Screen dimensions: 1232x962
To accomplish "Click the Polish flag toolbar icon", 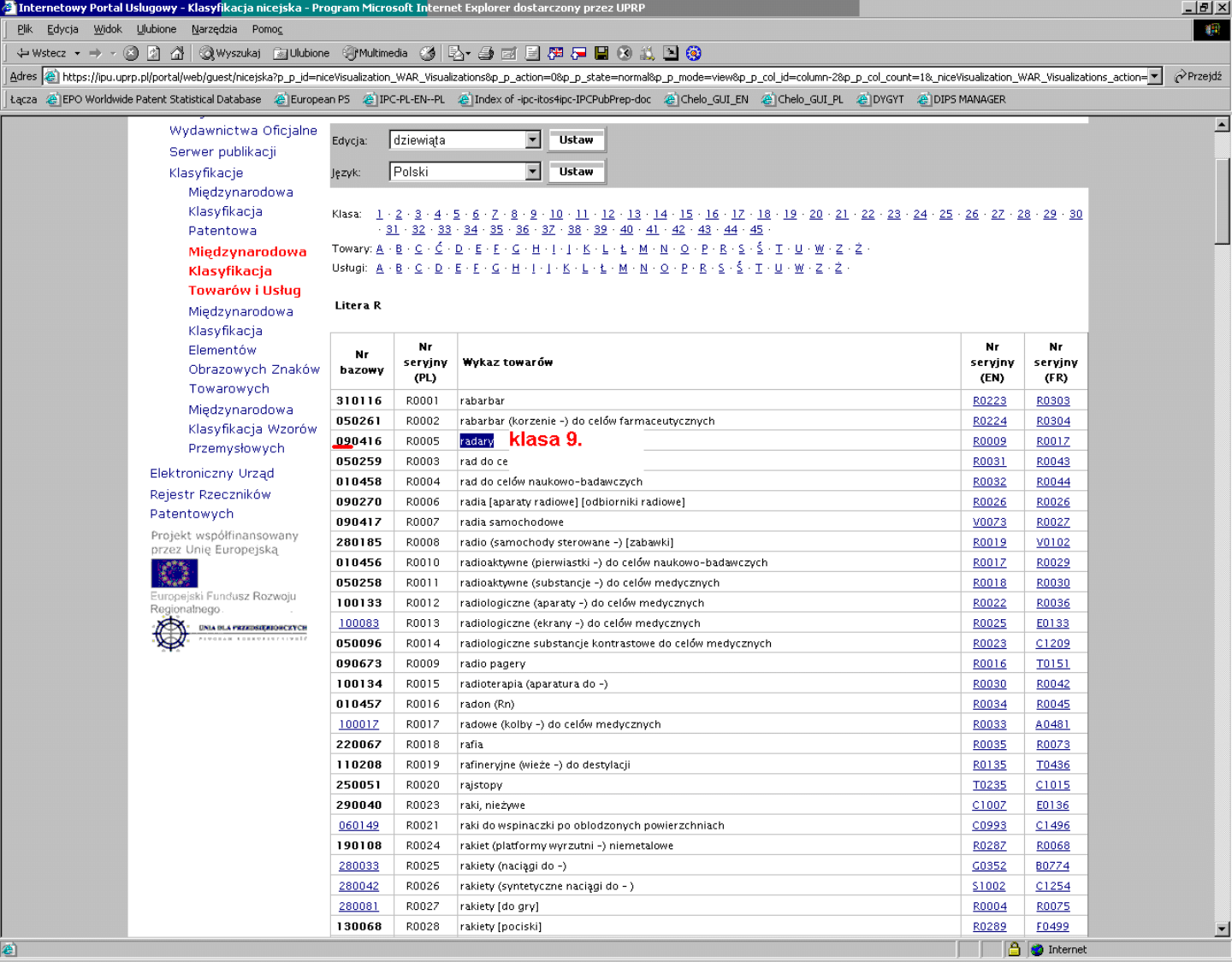I will coord(578,53).
